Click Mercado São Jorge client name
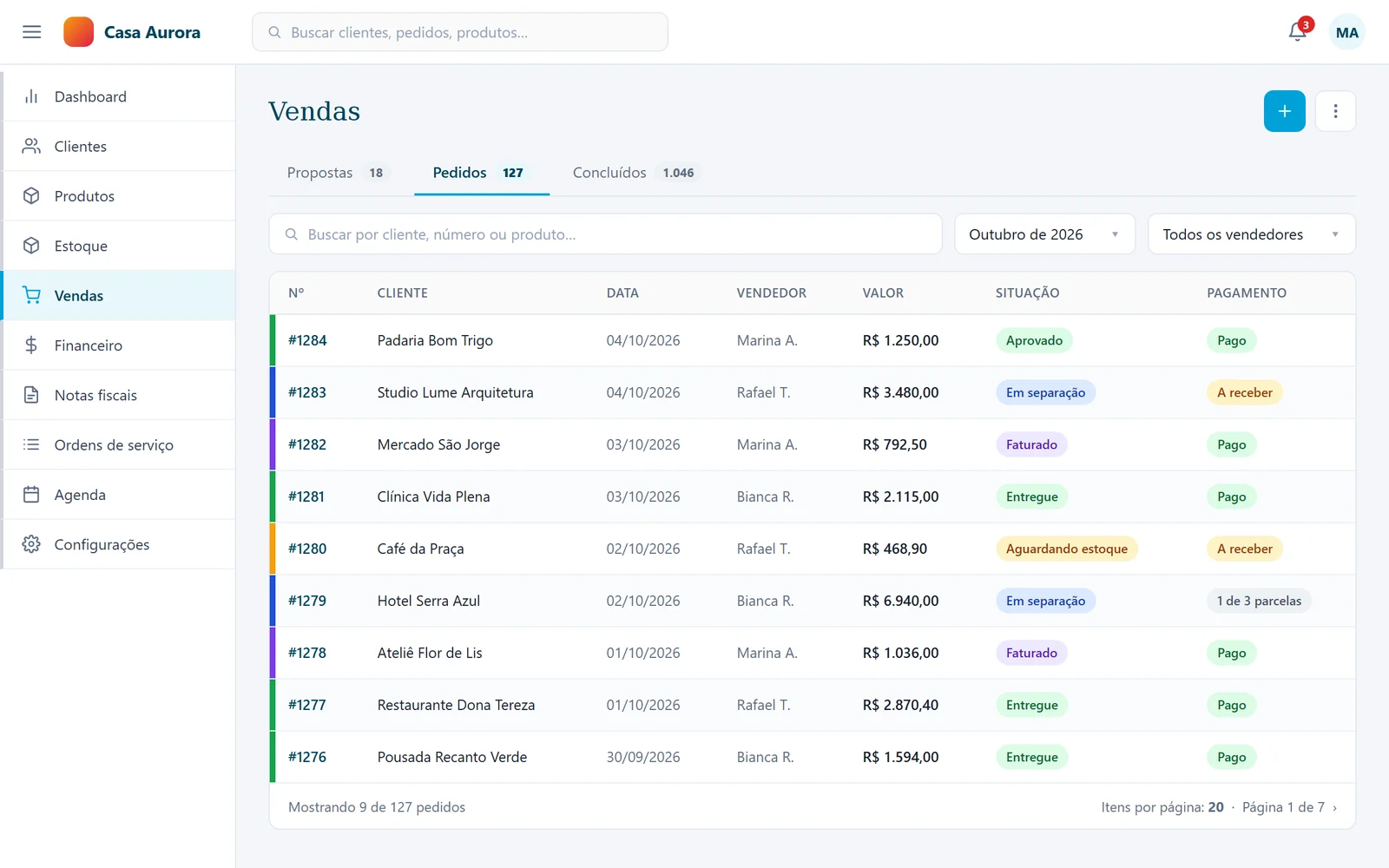Viewport: 1389px width, 868px height. click(x=438, y=444)
